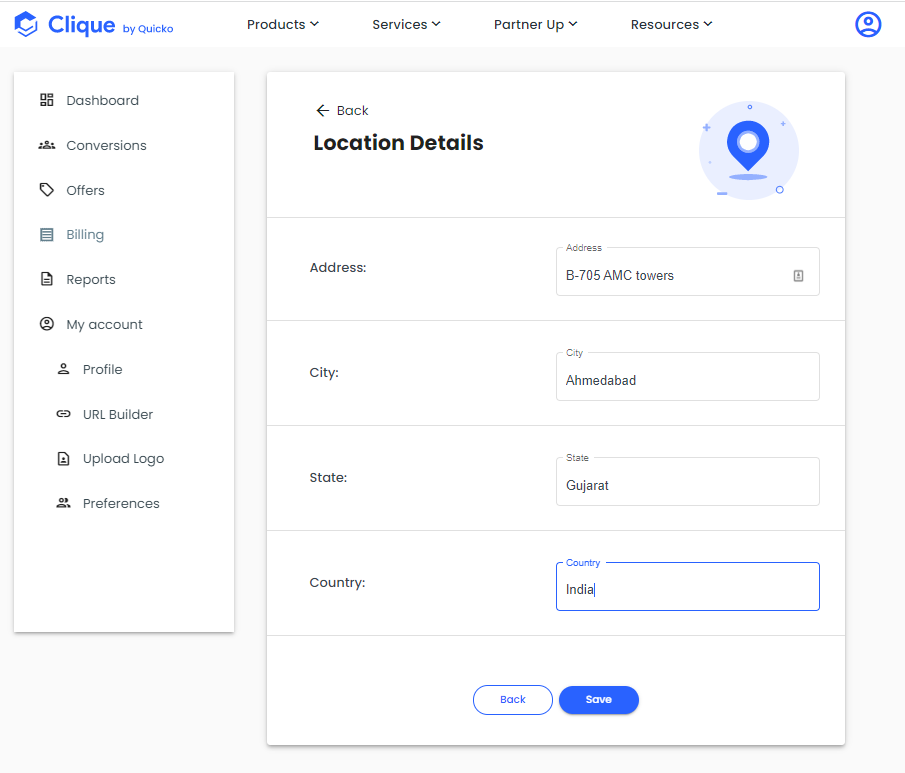905x773 pixels.
Task: Click the Back link text at top
Action: tap(352, 110)
